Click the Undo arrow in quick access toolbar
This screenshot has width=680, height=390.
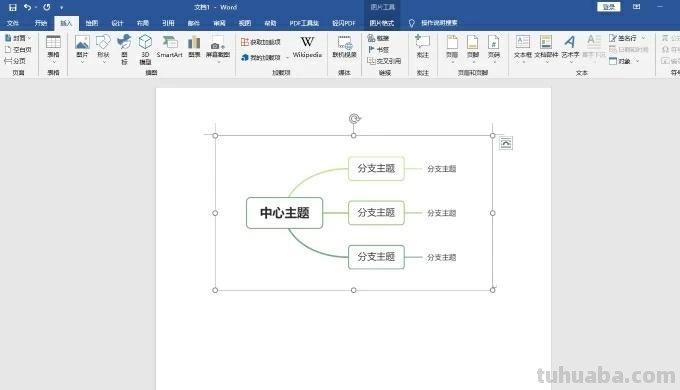pos(27,7)
